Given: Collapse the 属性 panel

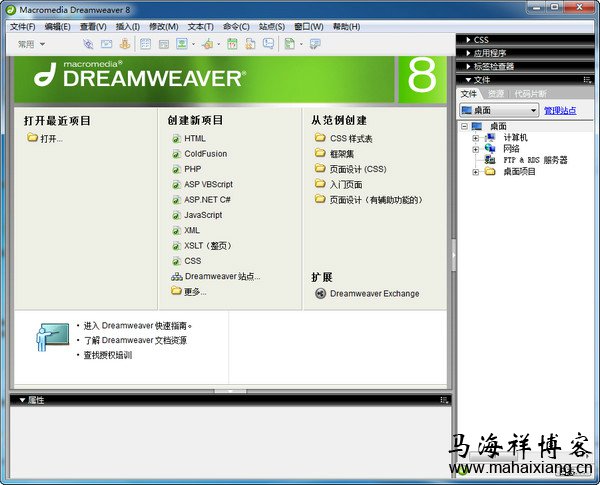Looking at the screenshot, I should 23,400.
